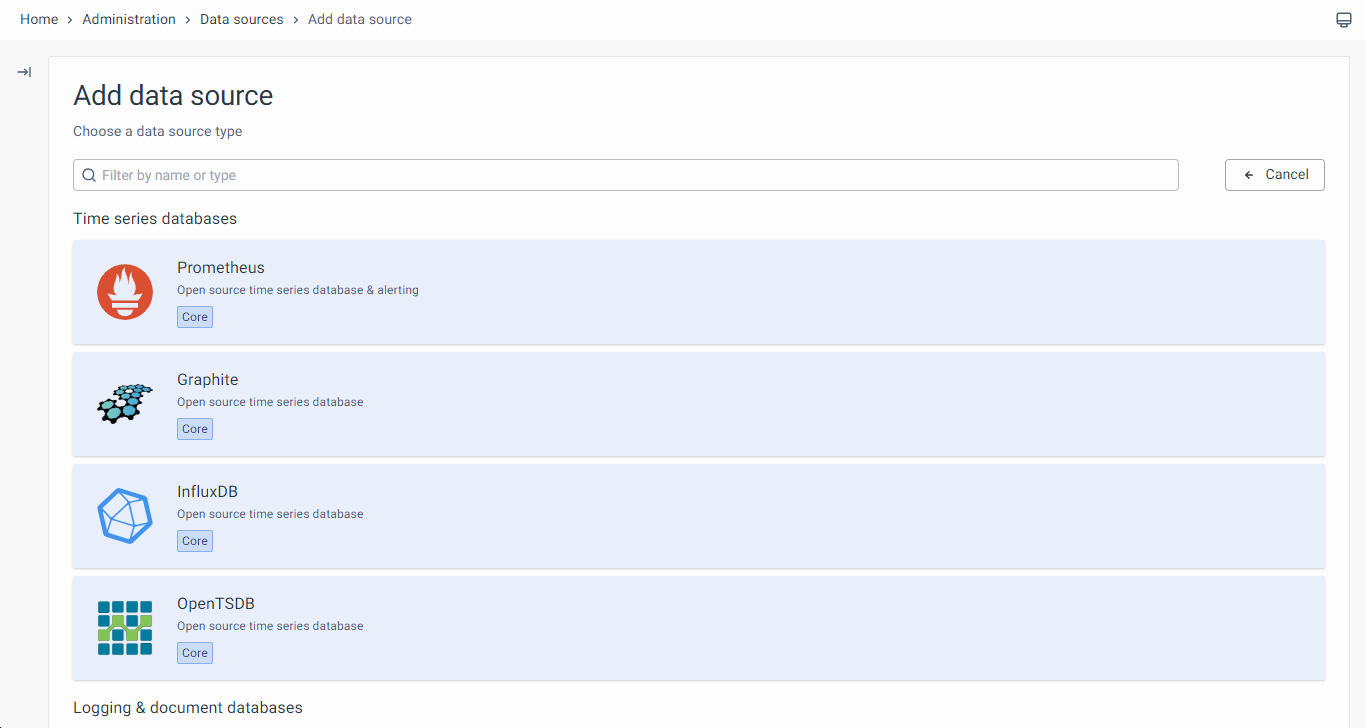Click the back arrow on Cancel button
This screenshot has height=728, width=1366.
click(x=1249, y=175)
